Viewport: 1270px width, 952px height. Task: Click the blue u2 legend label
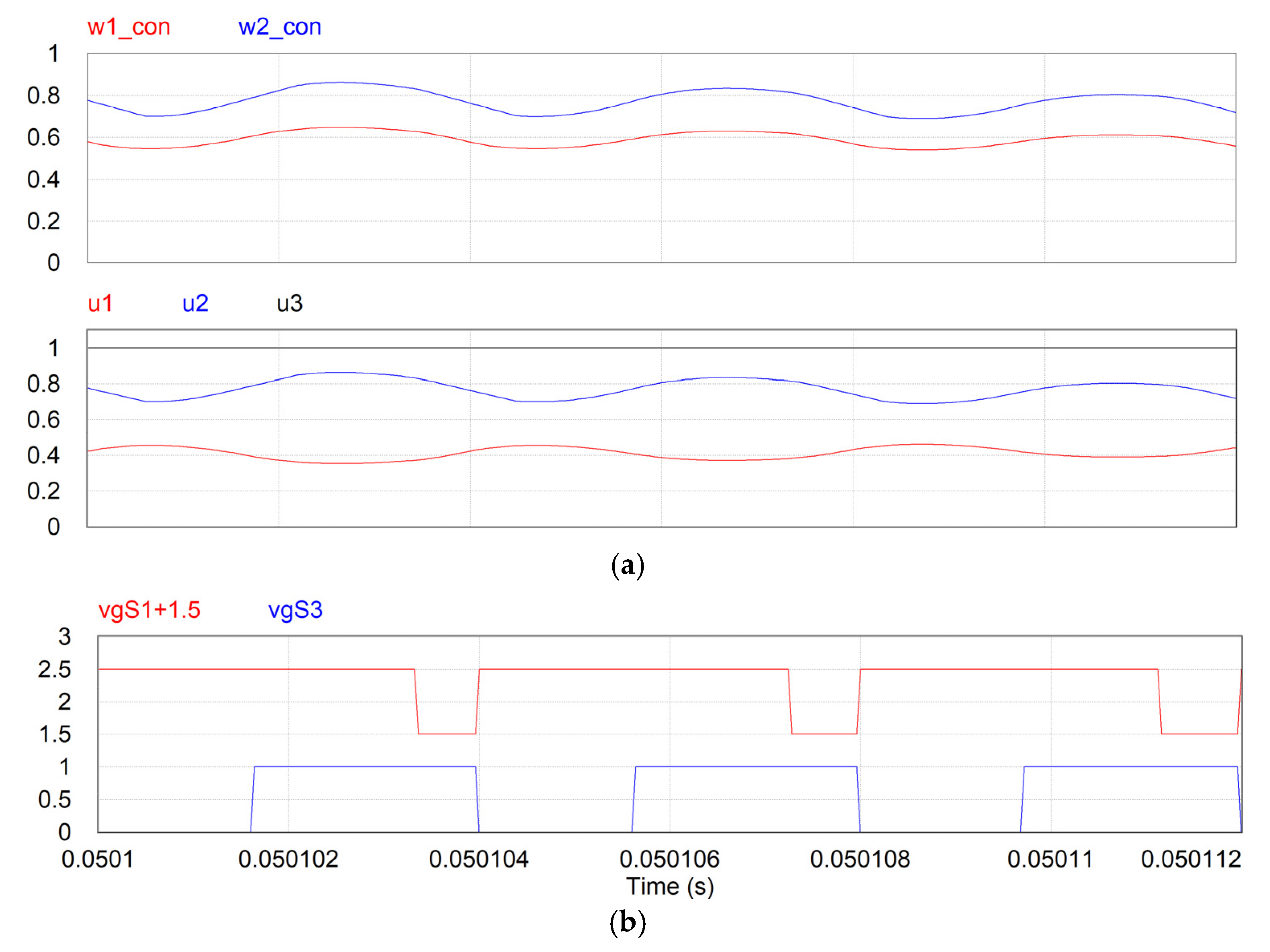(x=195, y=303)
